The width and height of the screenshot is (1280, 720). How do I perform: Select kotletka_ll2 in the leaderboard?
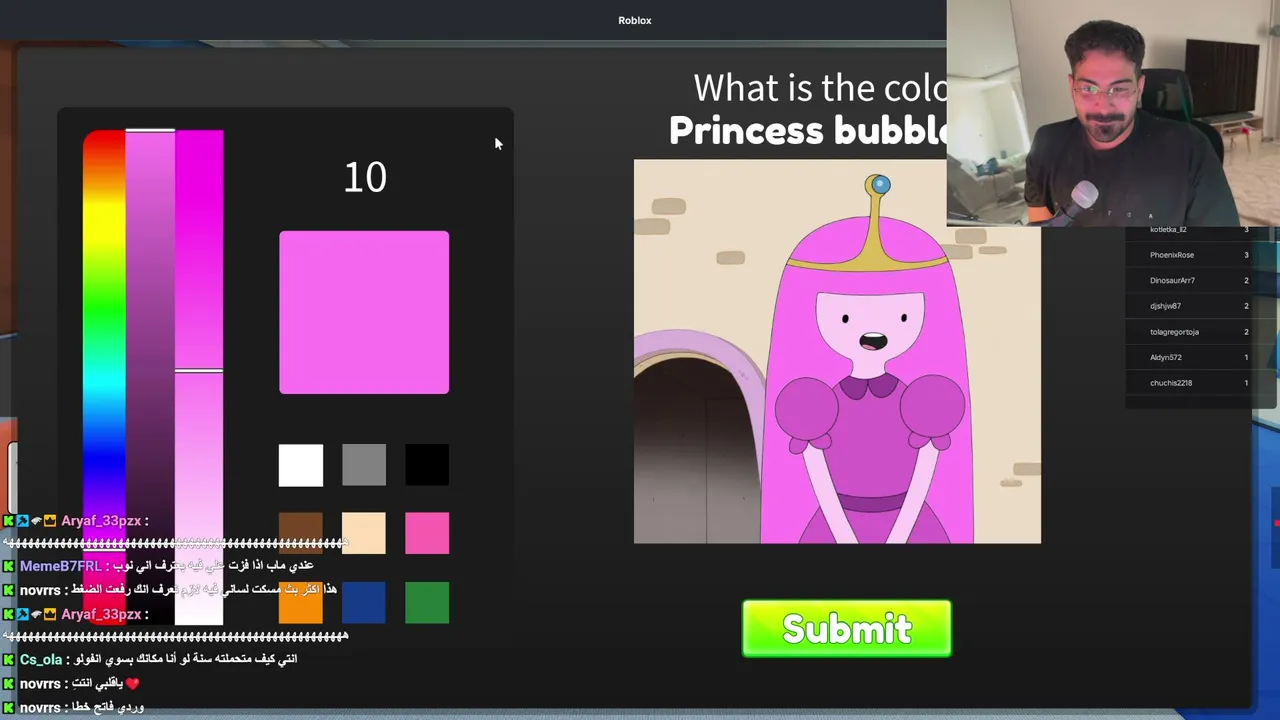(1199, 230)
